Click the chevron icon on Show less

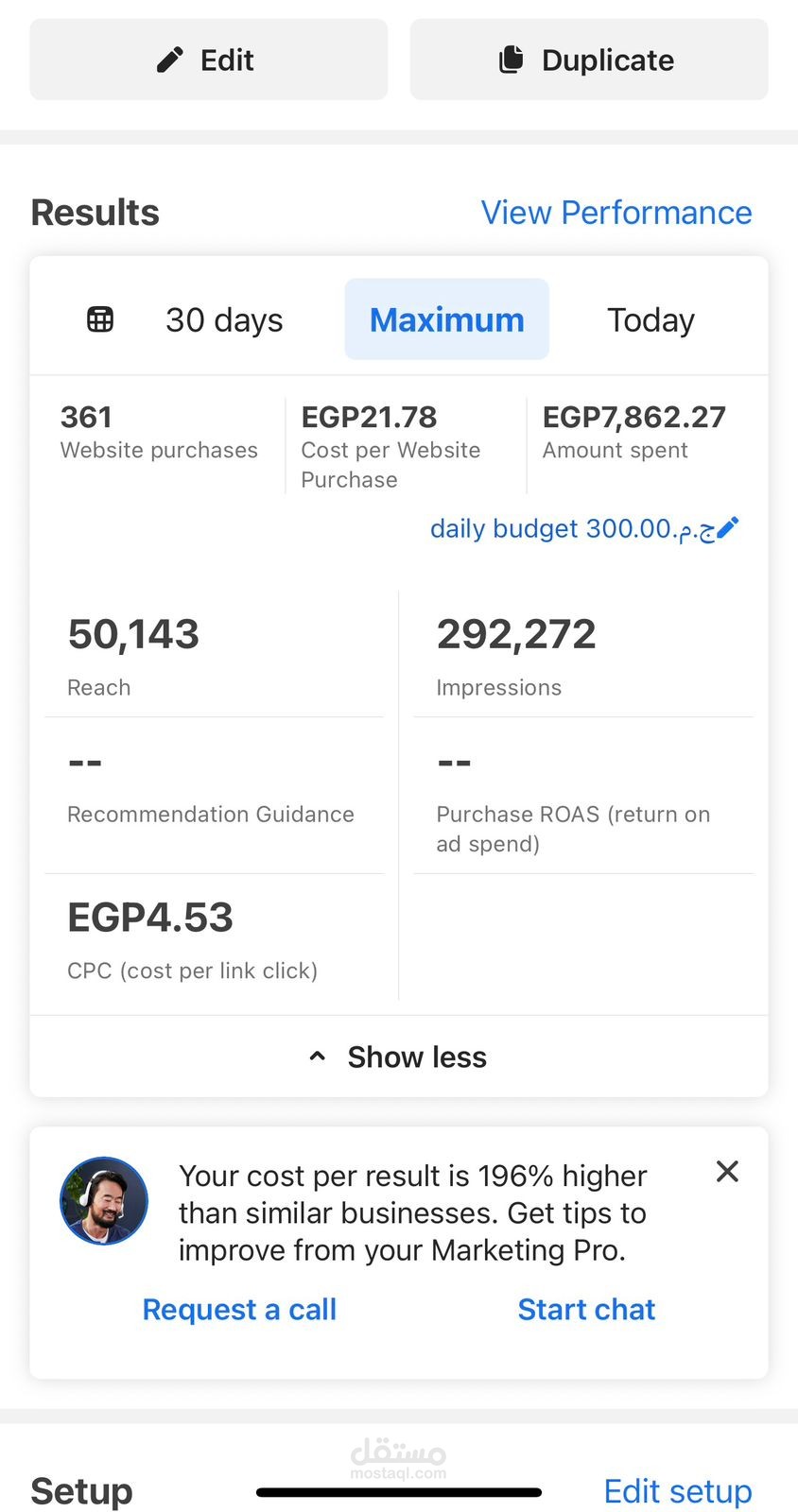[x=318, y=1056]
